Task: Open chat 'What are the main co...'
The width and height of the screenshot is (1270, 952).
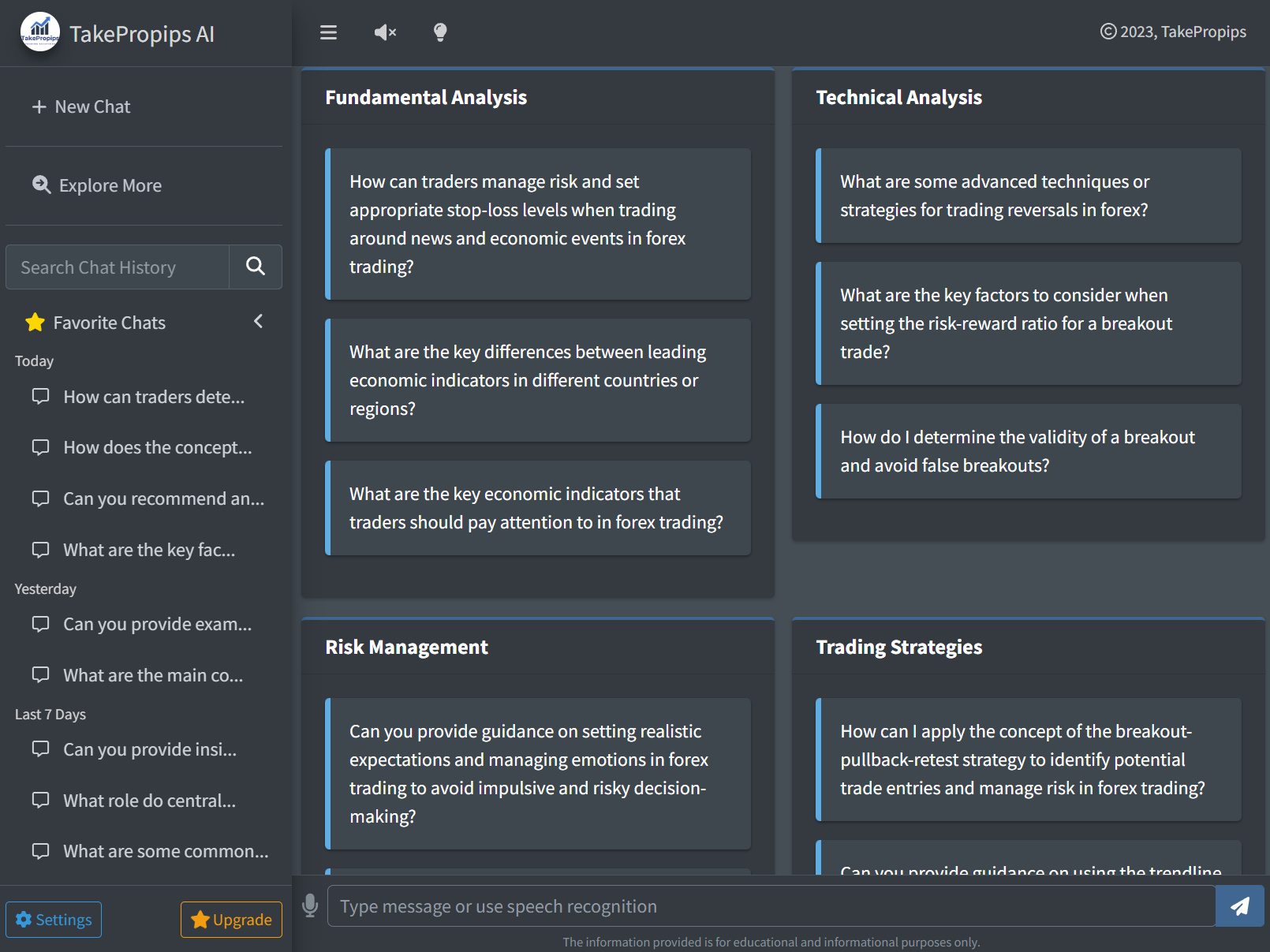Action: click(137, 675)
